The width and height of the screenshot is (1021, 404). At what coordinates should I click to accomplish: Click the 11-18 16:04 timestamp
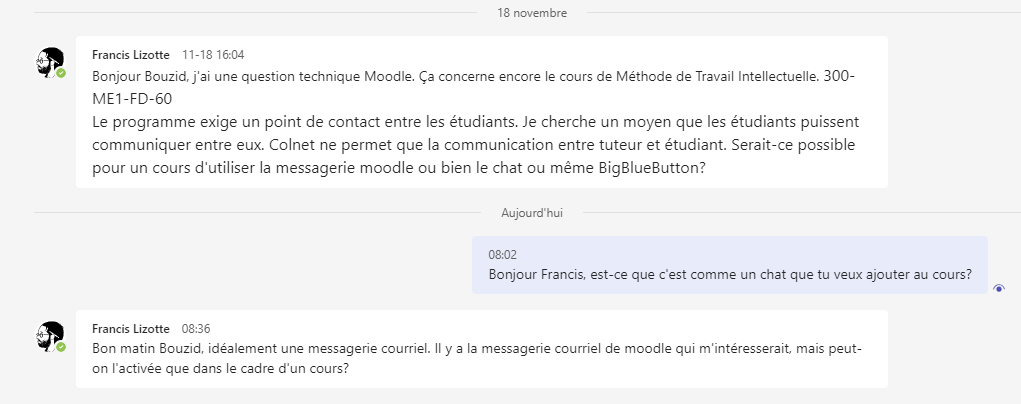pos(213,55)
